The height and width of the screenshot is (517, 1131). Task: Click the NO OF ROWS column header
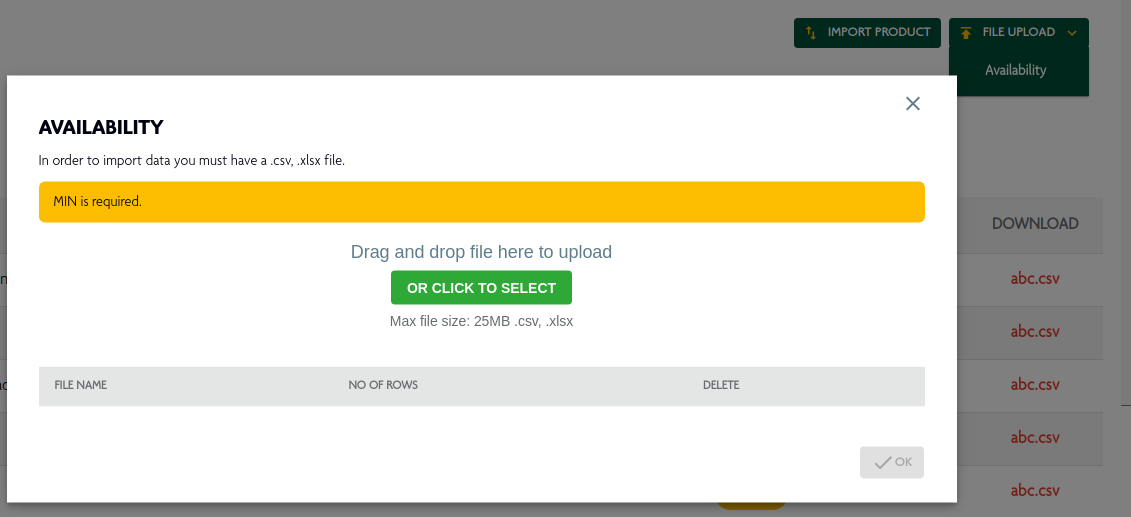tap(383, 385)
